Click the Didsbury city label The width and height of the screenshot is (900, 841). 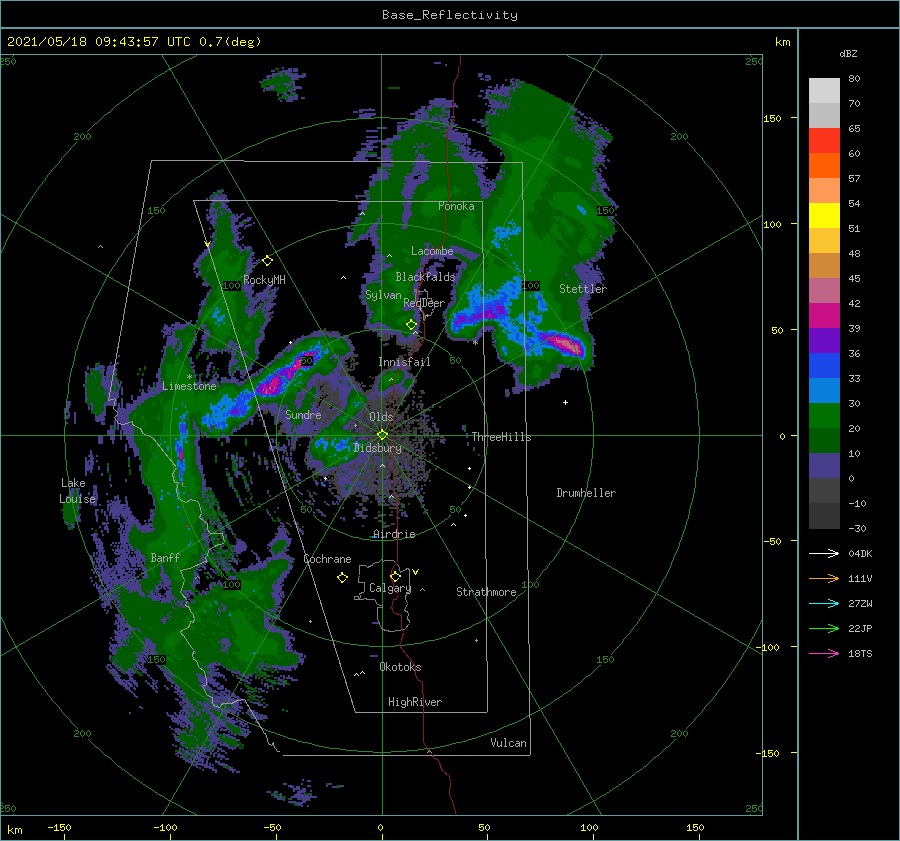click(x=377, y=448)
